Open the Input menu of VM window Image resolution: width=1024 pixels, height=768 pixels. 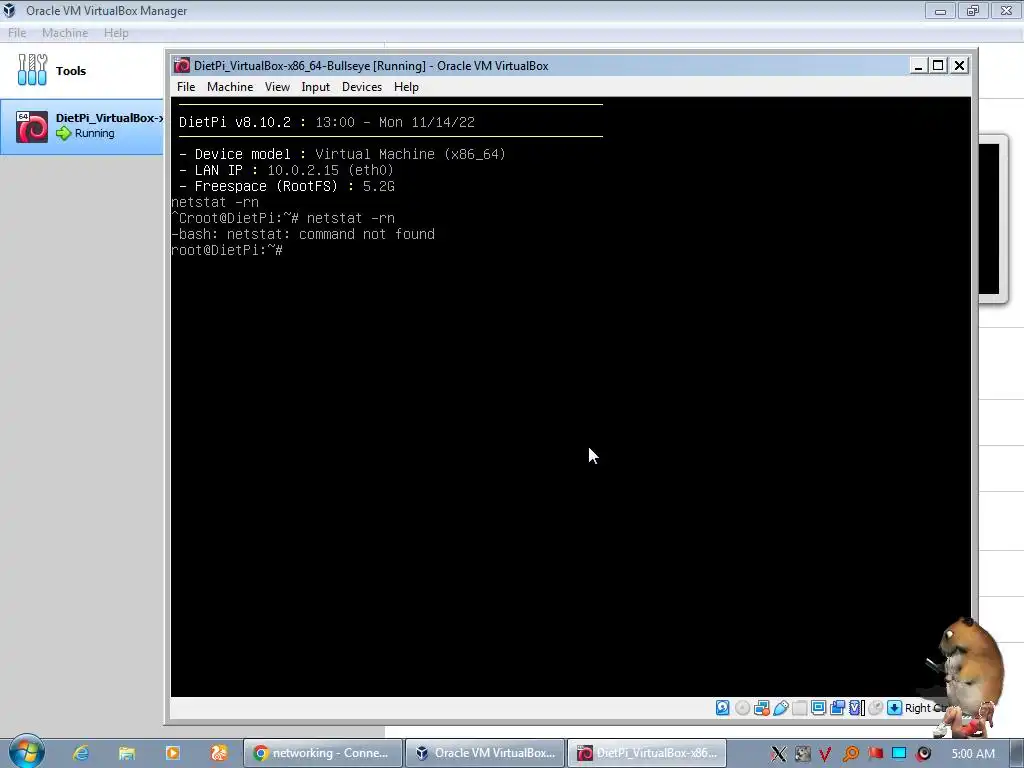point(315,87)
